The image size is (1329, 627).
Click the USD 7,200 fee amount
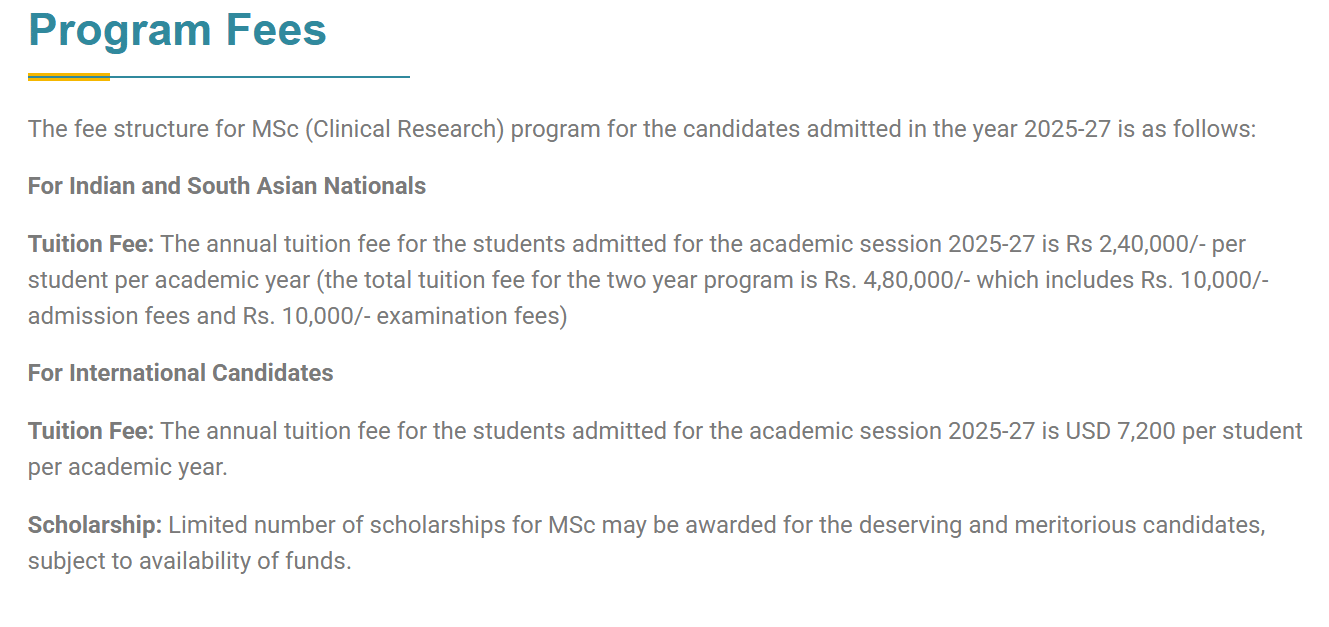tap(1123, 431)
